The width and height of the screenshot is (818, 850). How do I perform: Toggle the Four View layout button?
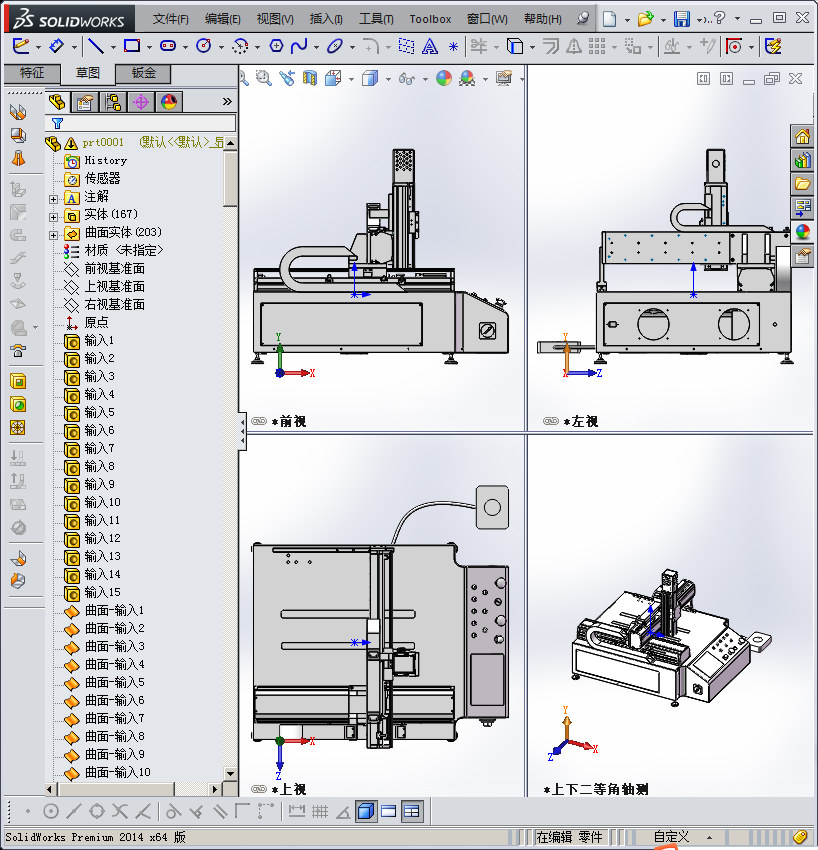412,812
